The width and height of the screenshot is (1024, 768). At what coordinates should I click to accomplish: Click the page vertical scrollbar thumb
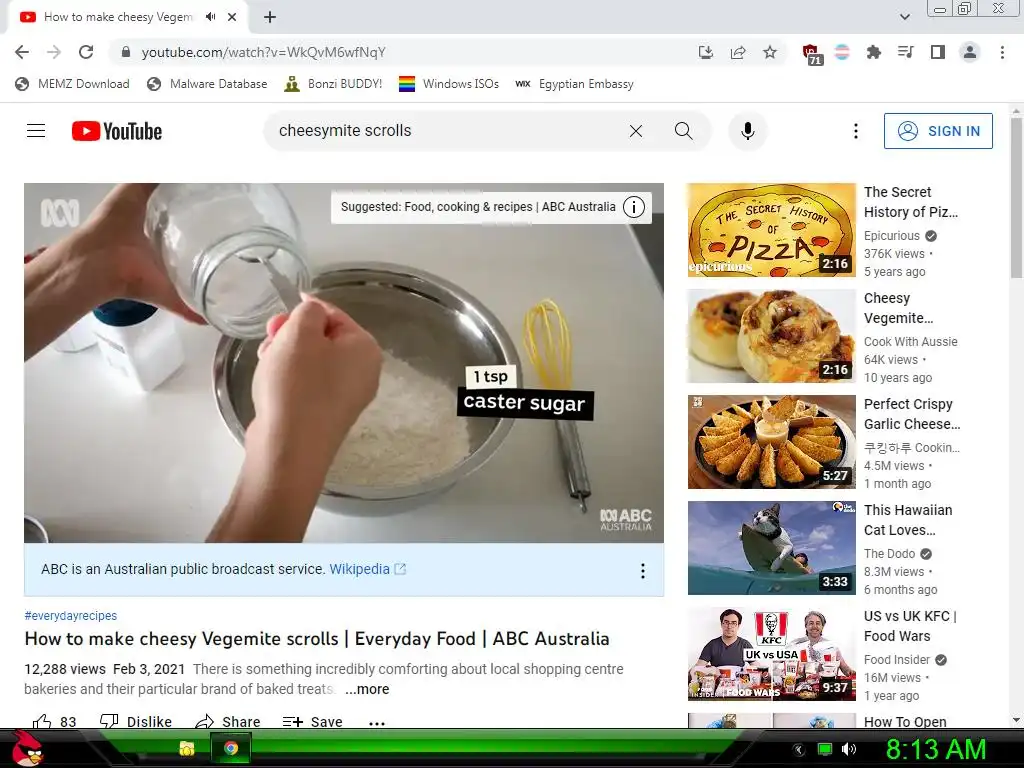[1016, 196]
